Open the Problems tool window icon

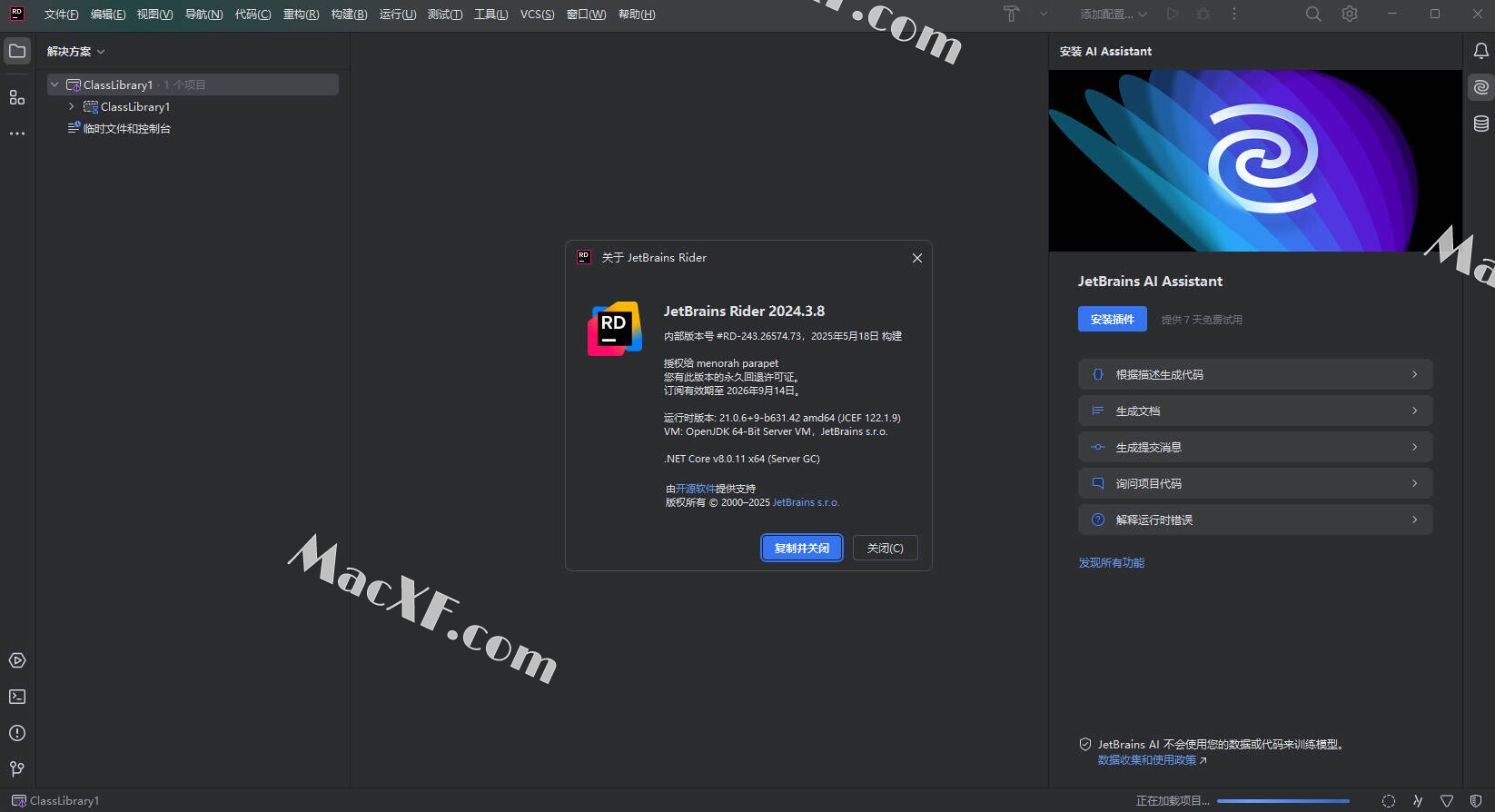coord(17,733)
